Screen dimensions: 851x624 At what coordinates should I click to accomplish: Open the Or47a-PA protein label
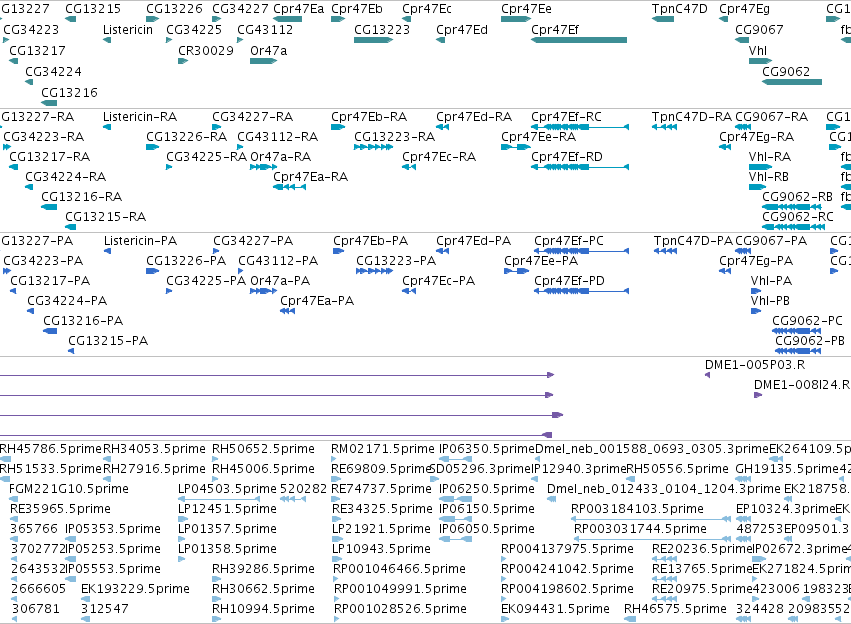[x=280, y=281]
